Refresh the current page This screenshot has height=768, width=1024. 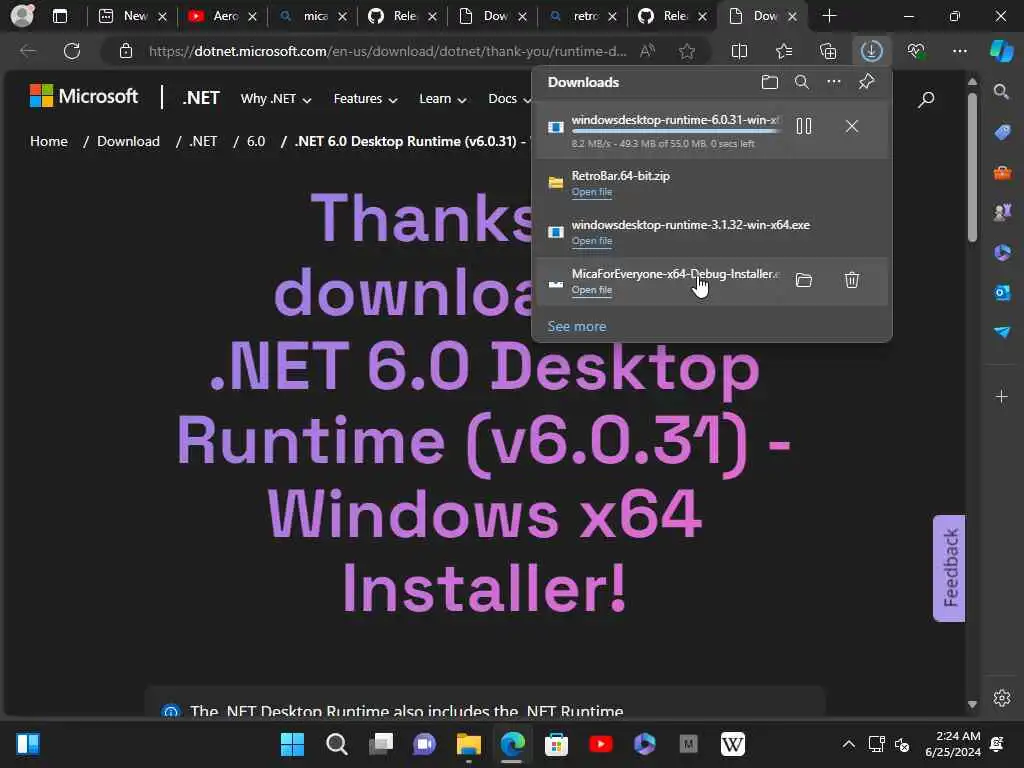[x=72, y=51]
